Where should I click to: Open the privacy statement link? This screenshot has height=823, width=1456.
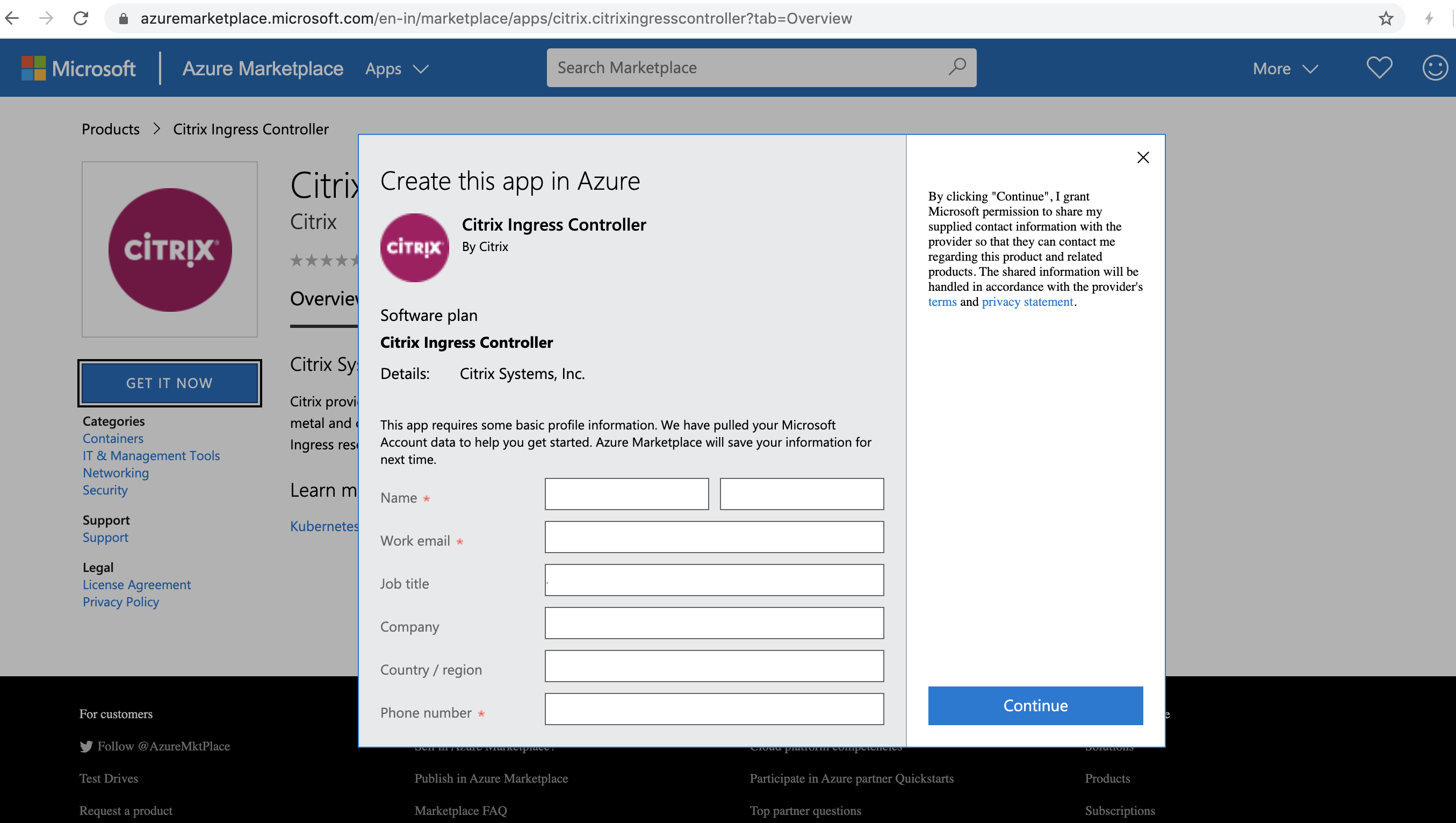(1027, 302)
